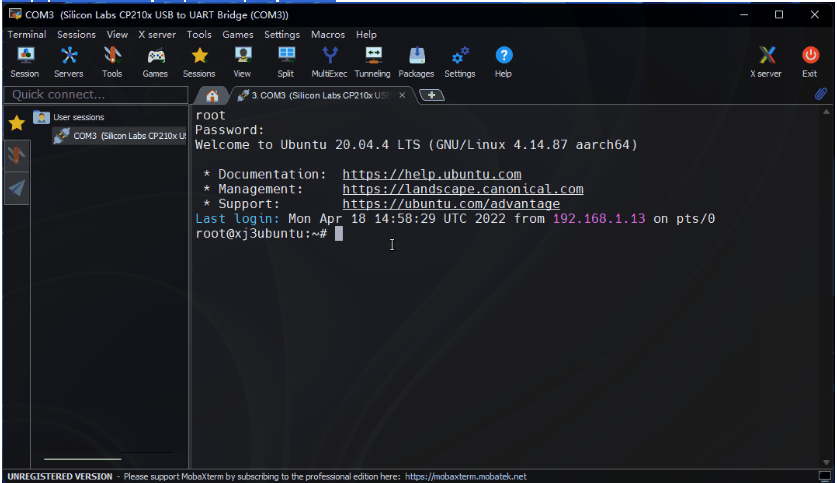Select the COM3 Silicon Labs session entry
Screen dimensions: 837x483
coord(121,136)
